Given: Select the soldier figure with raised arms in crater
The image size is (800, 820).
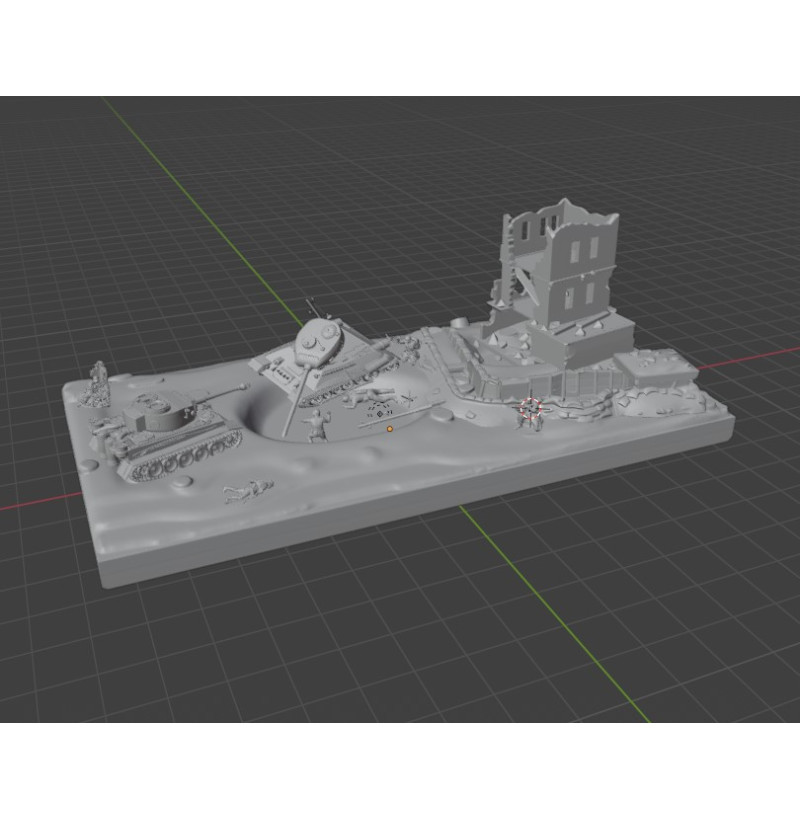Looking at the screenshot, I should (x=317, y=425).
